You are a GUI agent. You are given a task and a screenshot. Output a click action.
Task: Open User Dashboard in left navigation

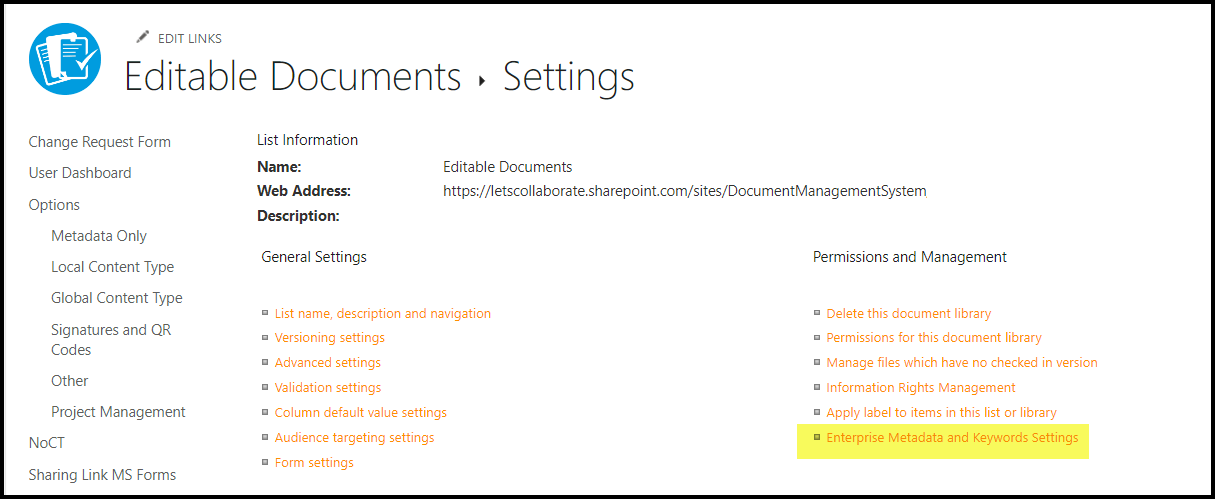pyautogui.click(x=80, y=173)
